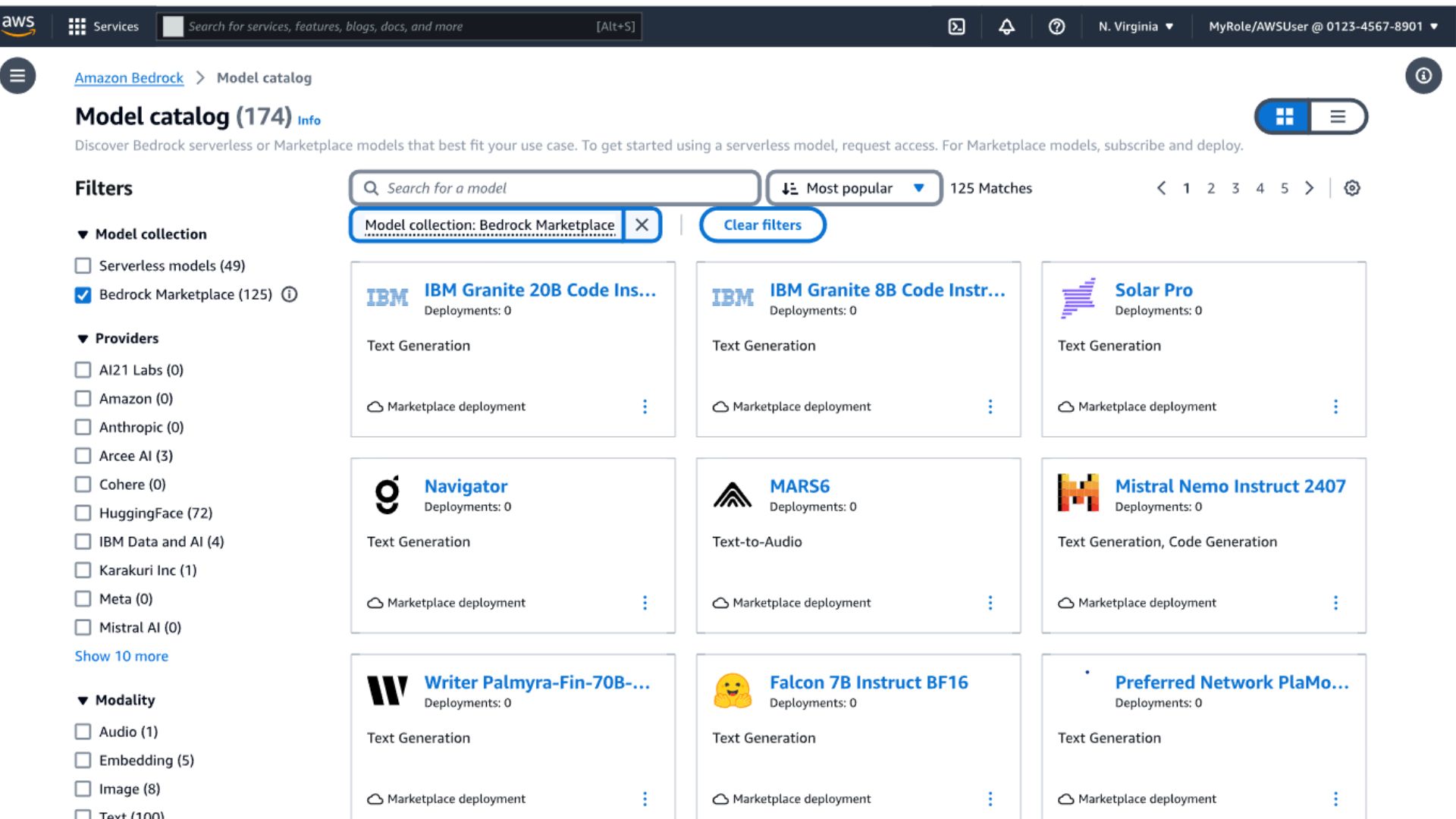The image size is (1456, 819).
Task: Open the Amazon Bedrock breadcrumb link
Action: [129, 78]
